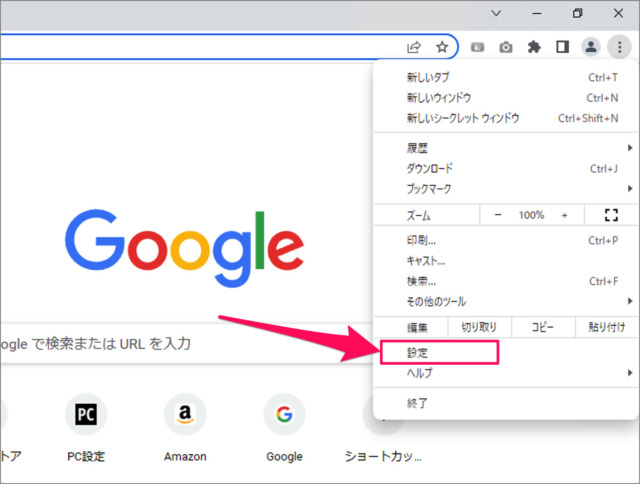The height and width of the screenshot is (484, 640).
Task: Select 新しいタブ menu item
Action: pyautogui.click(x=506, y=77)
